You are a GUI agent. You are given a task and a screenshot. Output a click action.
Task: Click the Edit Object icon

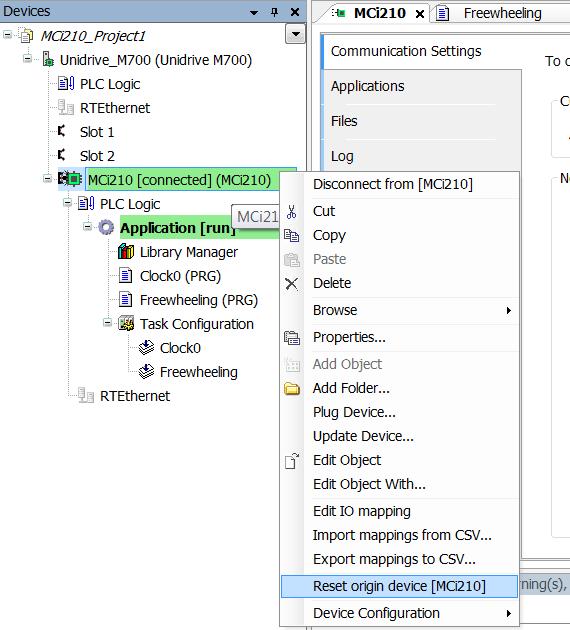click(292, 461)
